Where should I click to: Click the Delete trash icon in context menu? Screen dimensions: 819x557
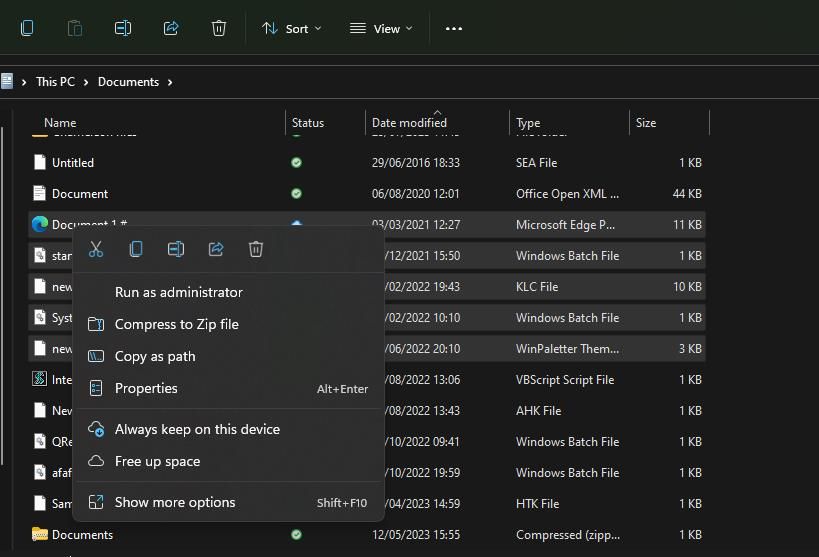[x=256, y=249]
